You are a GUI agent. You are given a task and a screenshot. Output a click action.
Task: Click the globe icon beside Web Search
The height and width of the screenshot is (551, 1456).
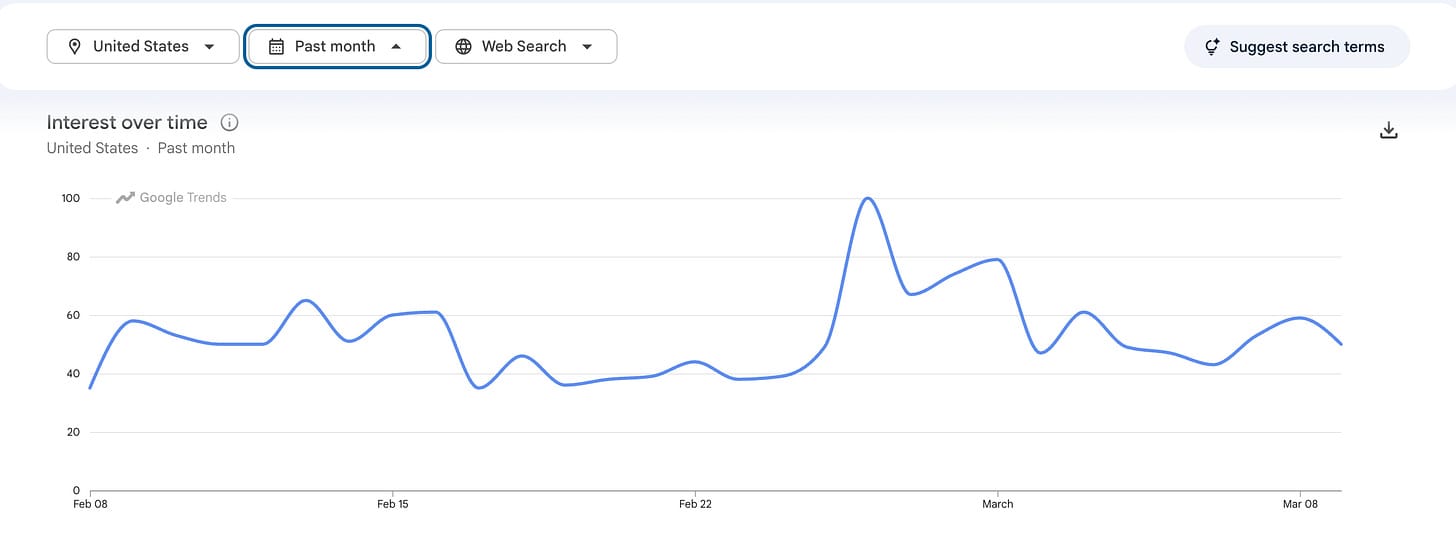[x=463, y=47]
